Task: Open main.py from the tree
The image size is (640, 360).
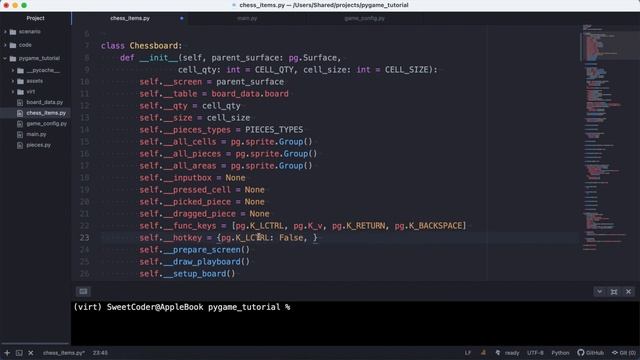Action: point(36,134)
